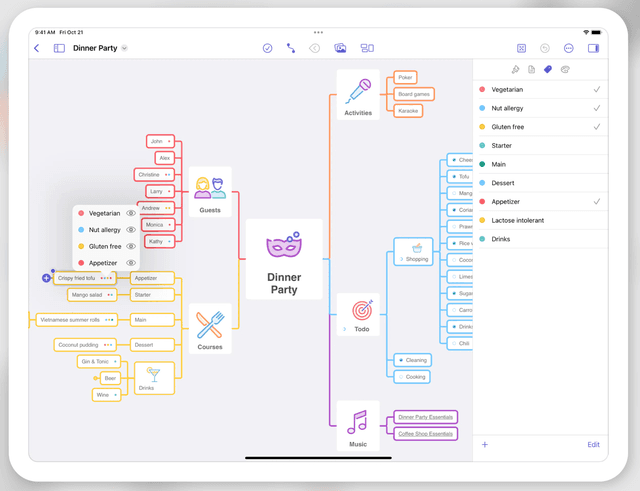The width and height of the screenshot is (640, 491).
Task: Open the Dinner Party Essentials link
Action: [425, 417]
